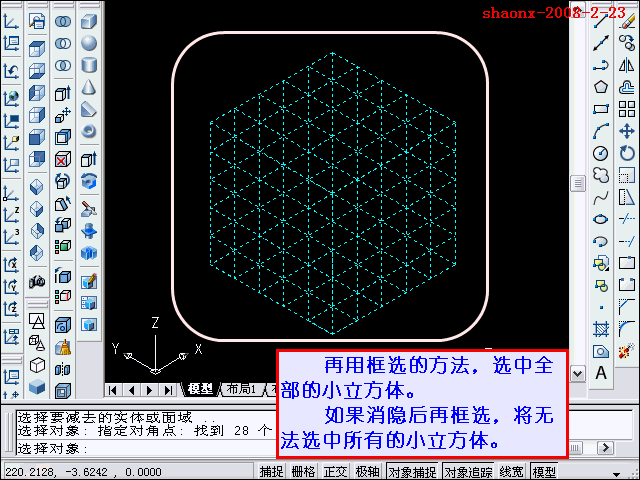Select the Line draw tool
The image size is (640, 480).
tap(600, 21)
